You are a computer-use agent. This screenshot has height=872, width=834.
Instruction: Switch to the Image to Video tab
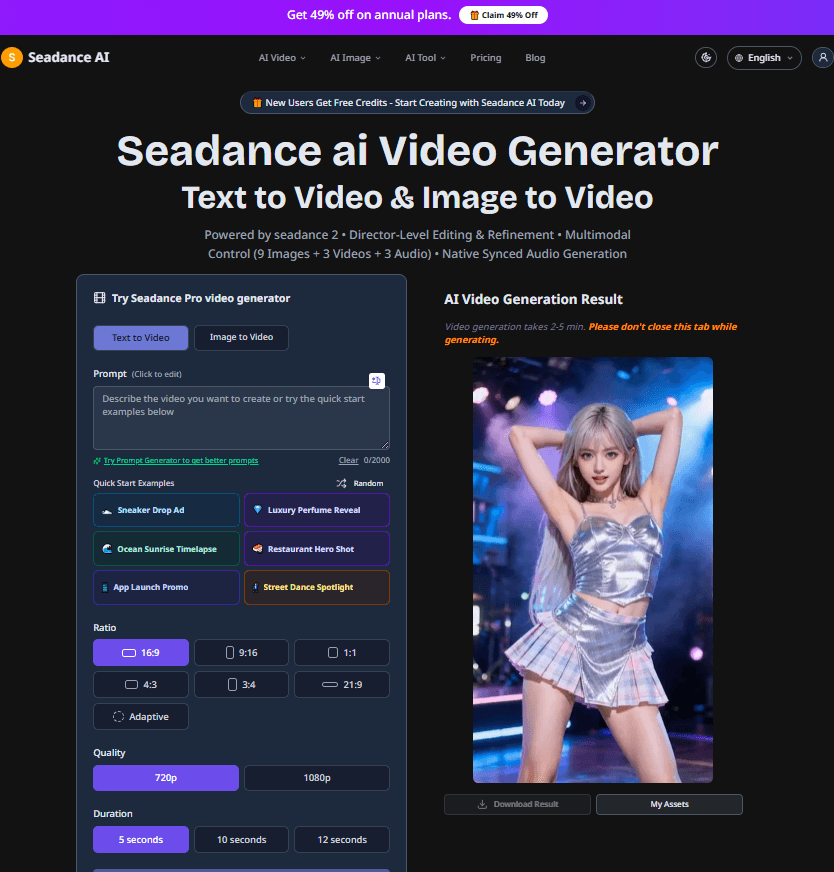point(241,338)
